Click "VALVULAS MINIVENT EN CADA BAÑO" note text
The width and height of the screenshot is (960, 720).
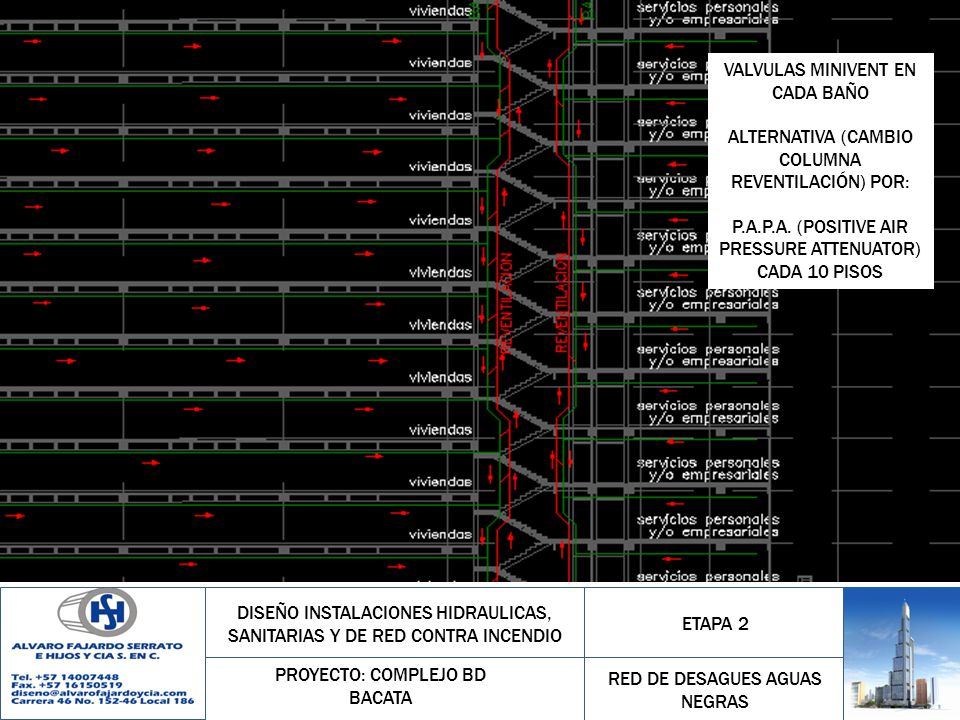(x=820, y=81)
